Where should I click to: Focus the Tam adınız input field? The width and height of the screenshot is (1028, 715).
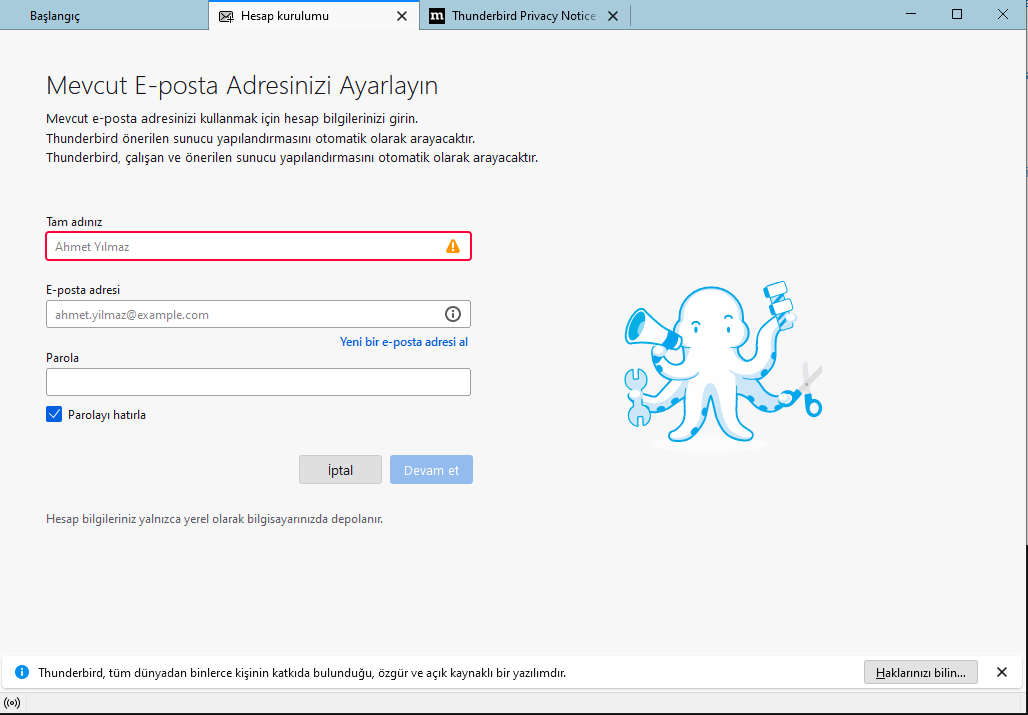pos(258,246)
